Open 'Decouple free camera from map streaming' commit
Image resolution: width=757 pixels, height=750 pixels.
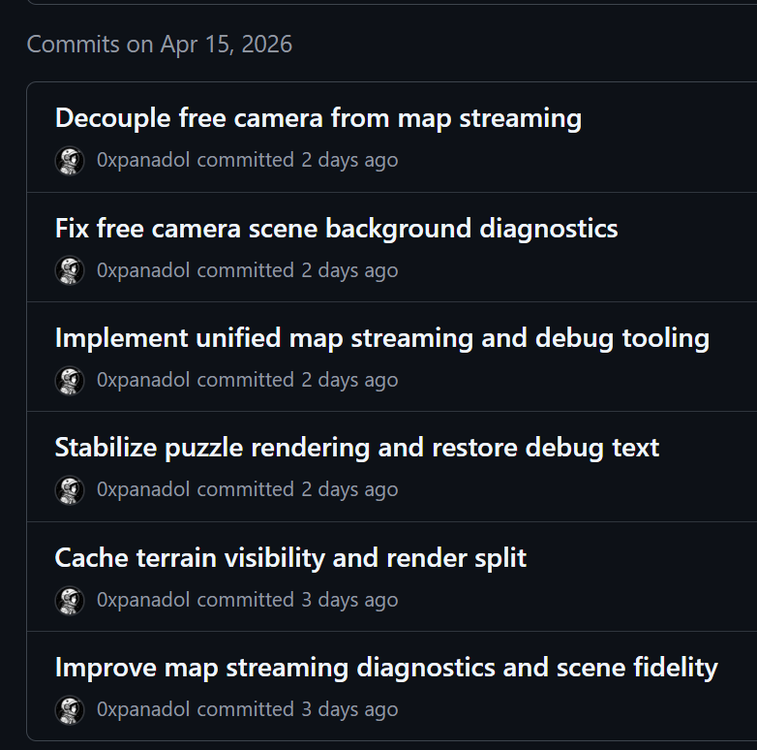pos(318,118)
